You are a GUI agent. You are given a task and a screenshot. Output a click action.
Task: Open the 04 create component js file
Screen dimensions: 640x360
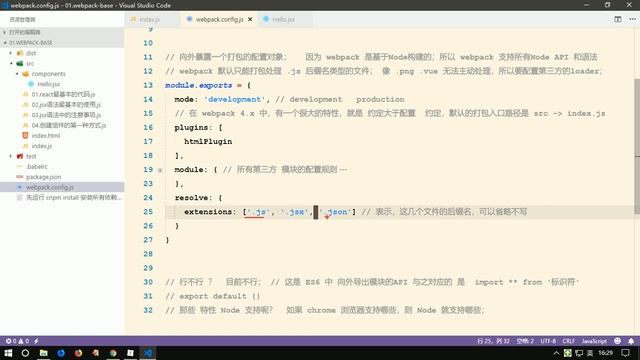click(x=69, y=125)
